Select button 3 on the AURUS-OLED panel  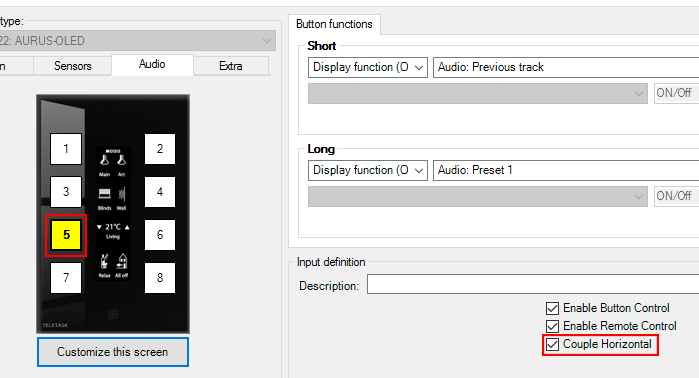pyautogui.click(x=66, y=192)
